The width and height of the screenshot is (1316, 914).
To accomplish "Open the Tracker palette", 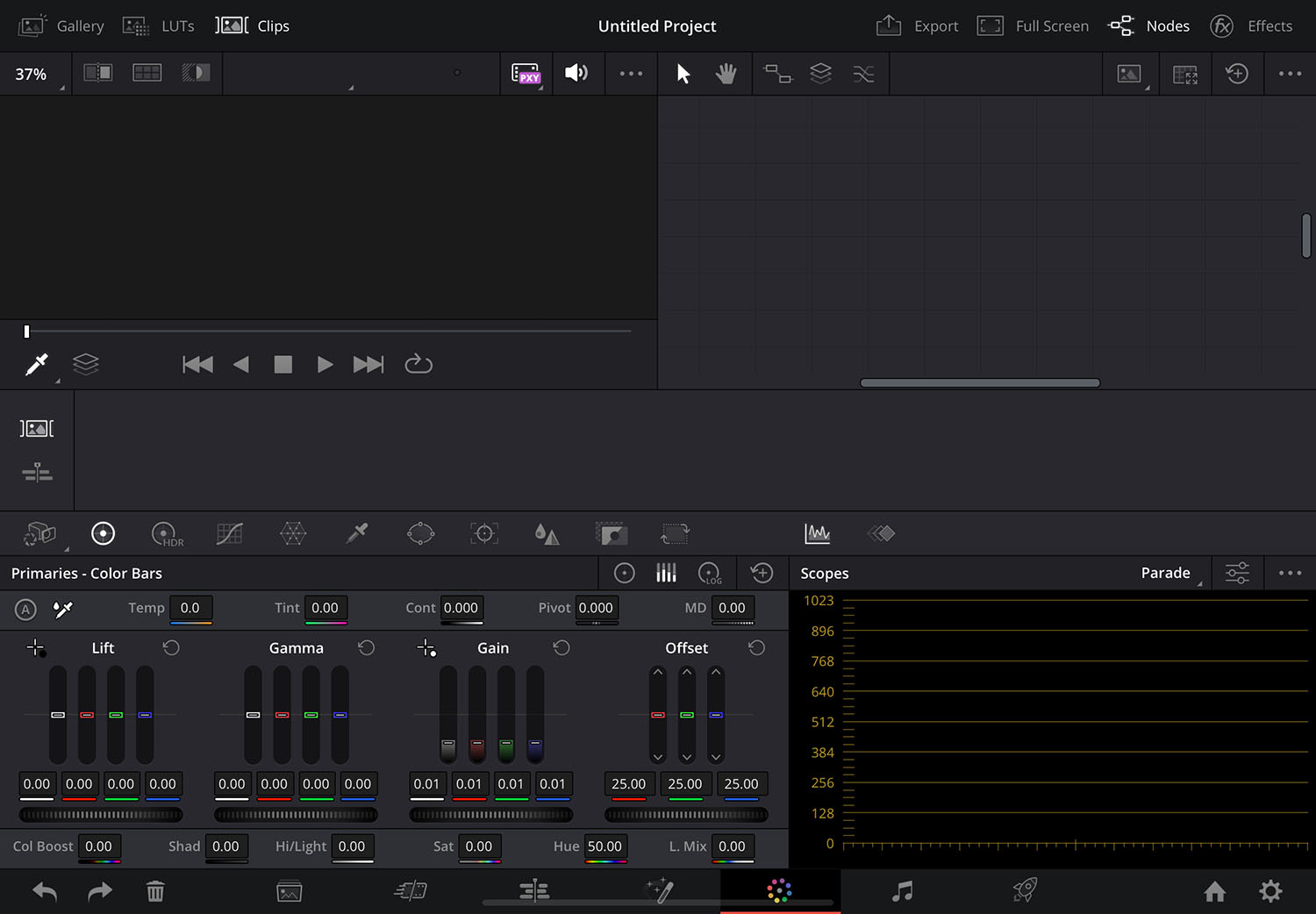I will point(484,533).
